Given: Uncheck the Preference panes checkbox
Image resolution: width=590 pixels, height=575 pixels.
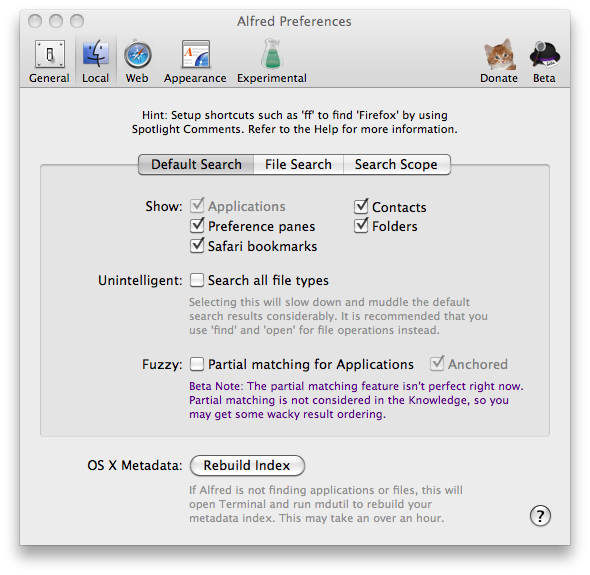Looking at the screenshot, I should pyautogui.click(x=197, y=226).
